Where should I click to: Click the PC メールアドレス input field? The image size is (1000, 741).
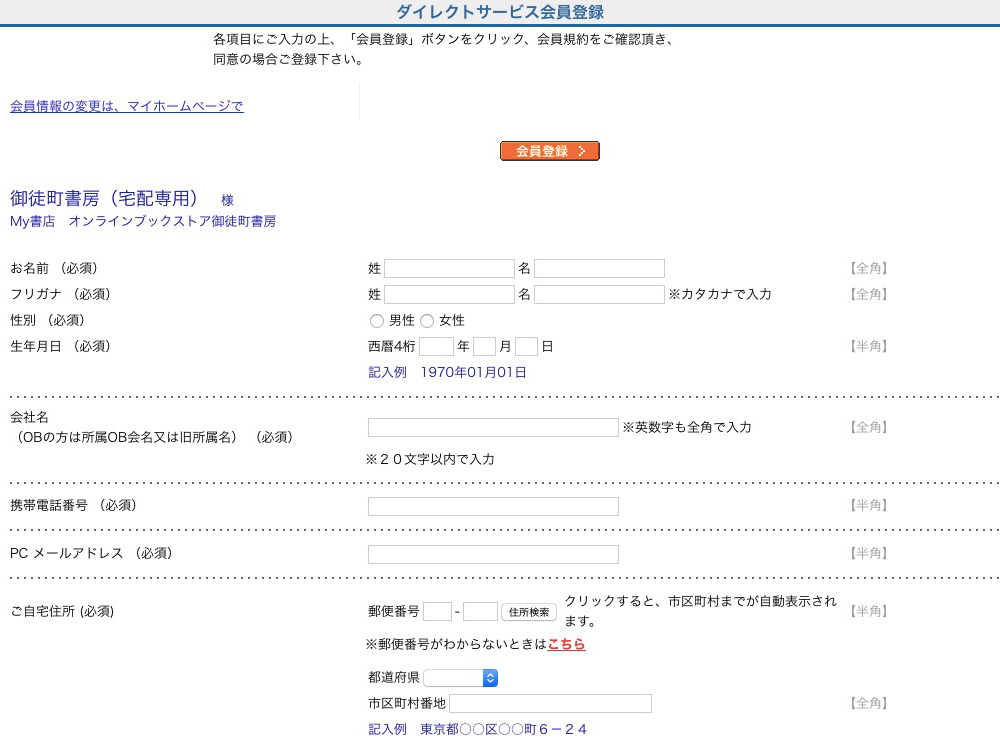(x=493, y=554)
